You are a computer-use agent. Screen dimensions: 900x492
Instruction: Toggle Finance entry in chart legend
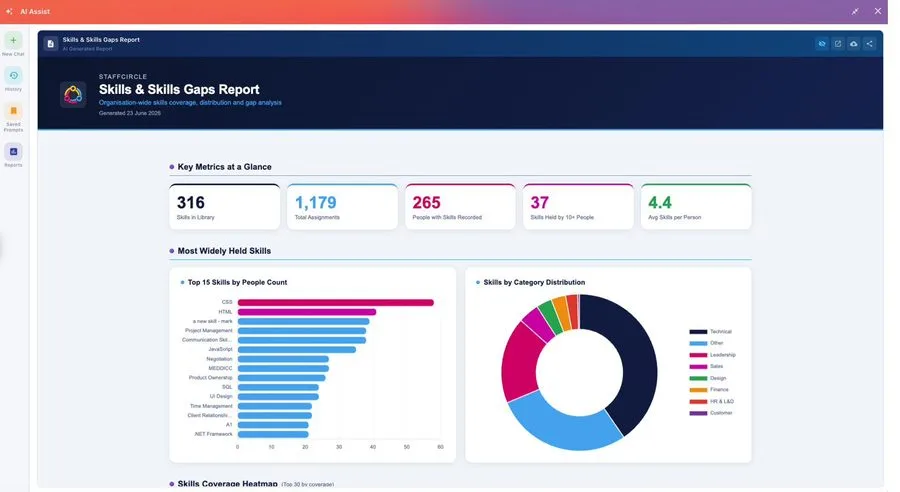[709, 390]
